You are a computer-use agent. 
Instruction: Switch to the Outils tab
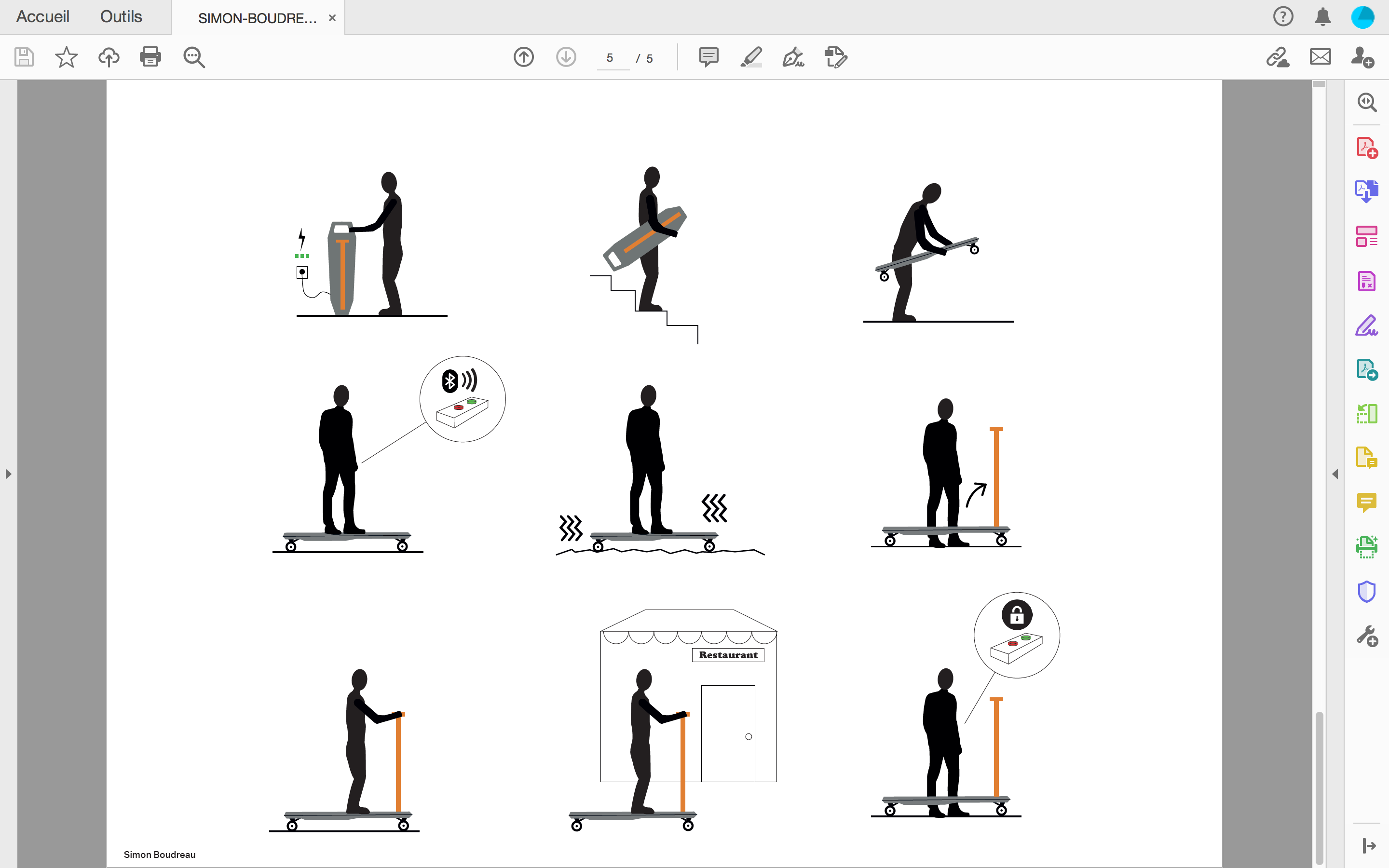121,17
